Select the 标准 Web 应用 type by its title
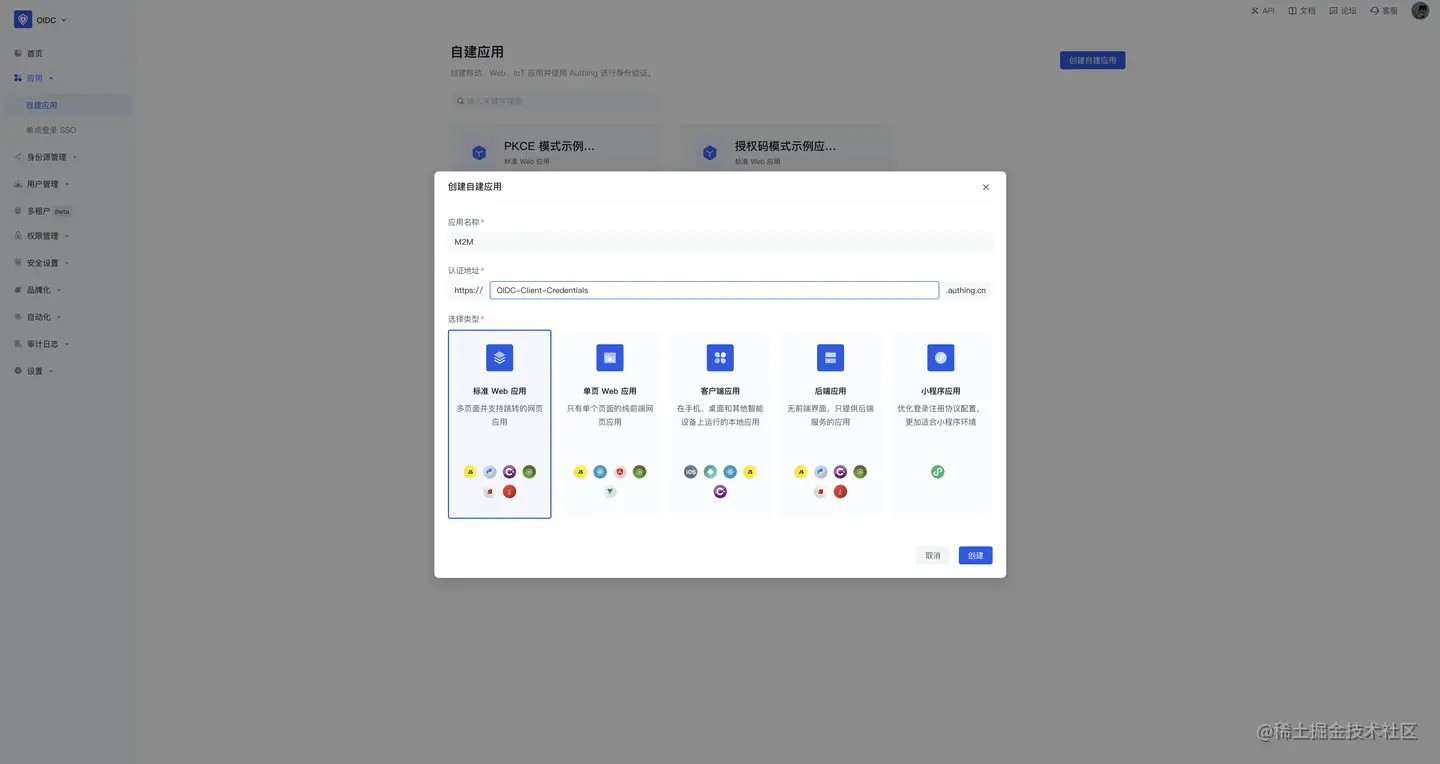1440x764 pixels. [x=500, y=391]
